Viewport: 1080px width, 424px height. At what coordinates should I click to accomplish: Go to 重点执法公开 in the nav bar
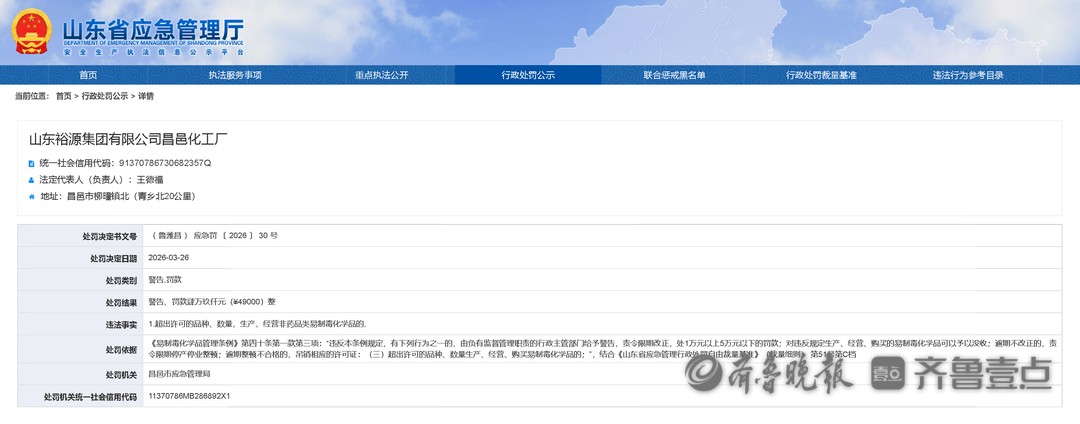pos(381,75)
